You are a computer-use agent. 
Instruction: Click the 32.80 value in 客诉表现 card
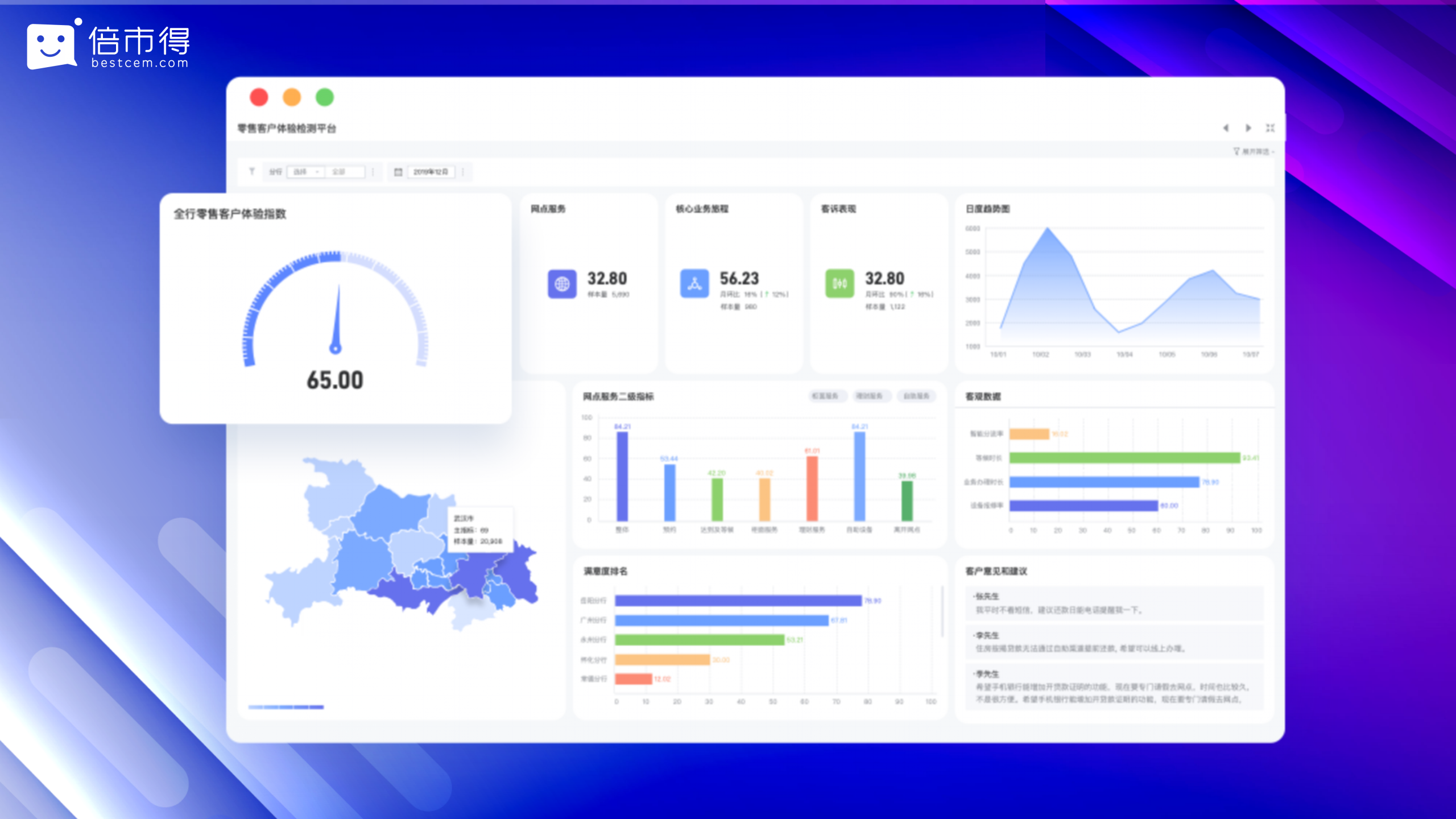[884, 279]
